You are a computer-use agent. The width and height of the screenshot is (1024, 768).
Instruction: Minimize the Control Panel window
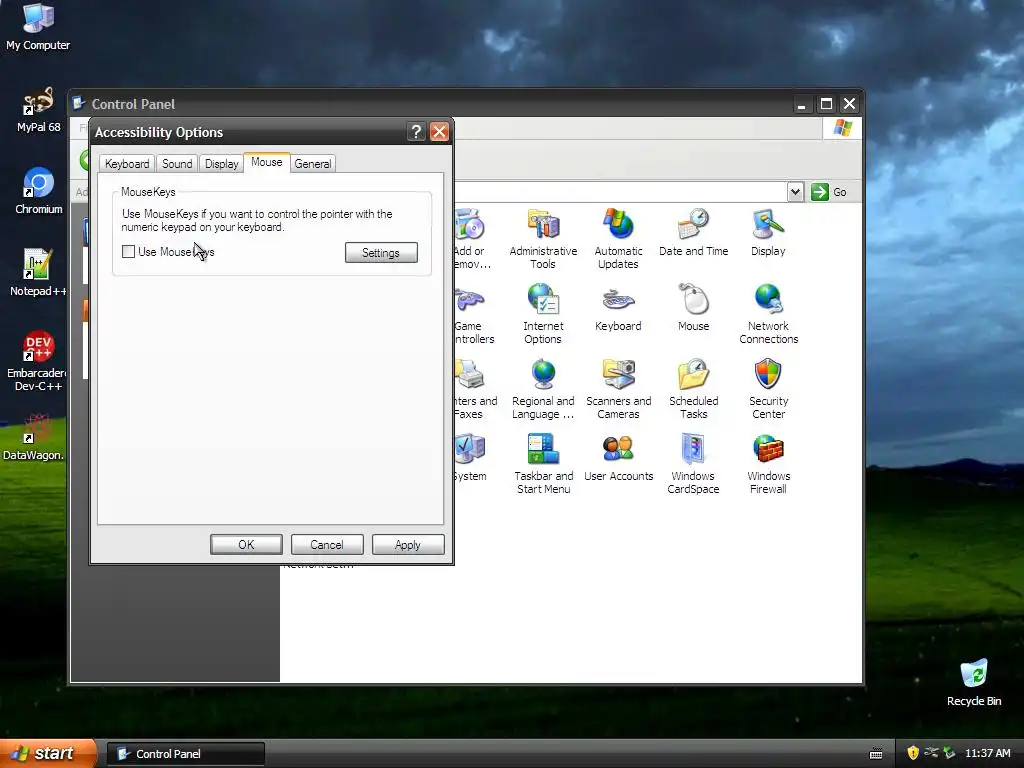tap(802, 104)
